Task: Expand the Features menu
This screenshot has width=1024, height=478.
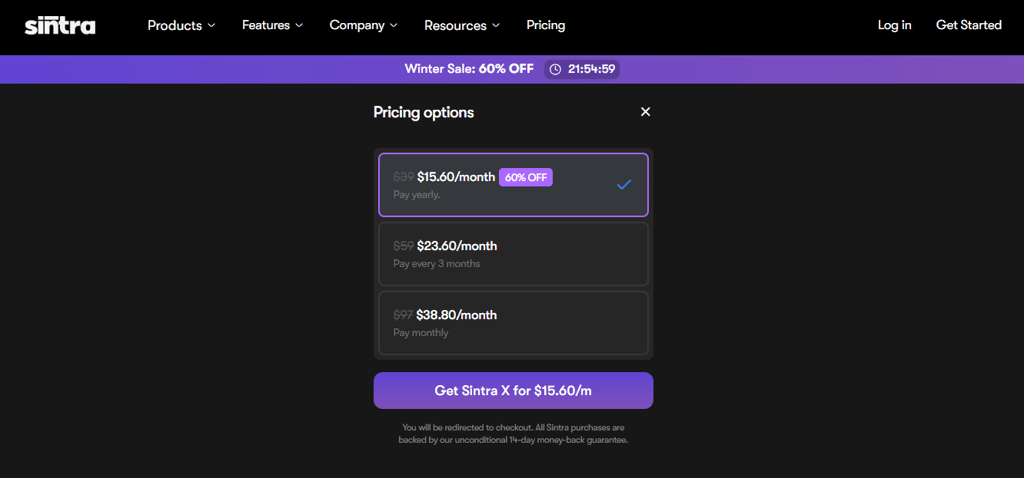Action: [x=272, y=25]
